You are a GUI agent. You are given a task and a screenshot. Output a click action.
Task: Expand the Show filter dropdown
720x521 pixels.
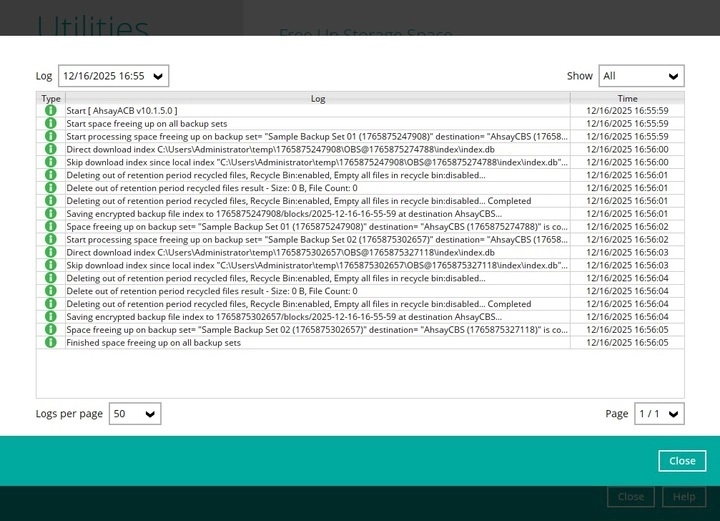tap(641, 76)
